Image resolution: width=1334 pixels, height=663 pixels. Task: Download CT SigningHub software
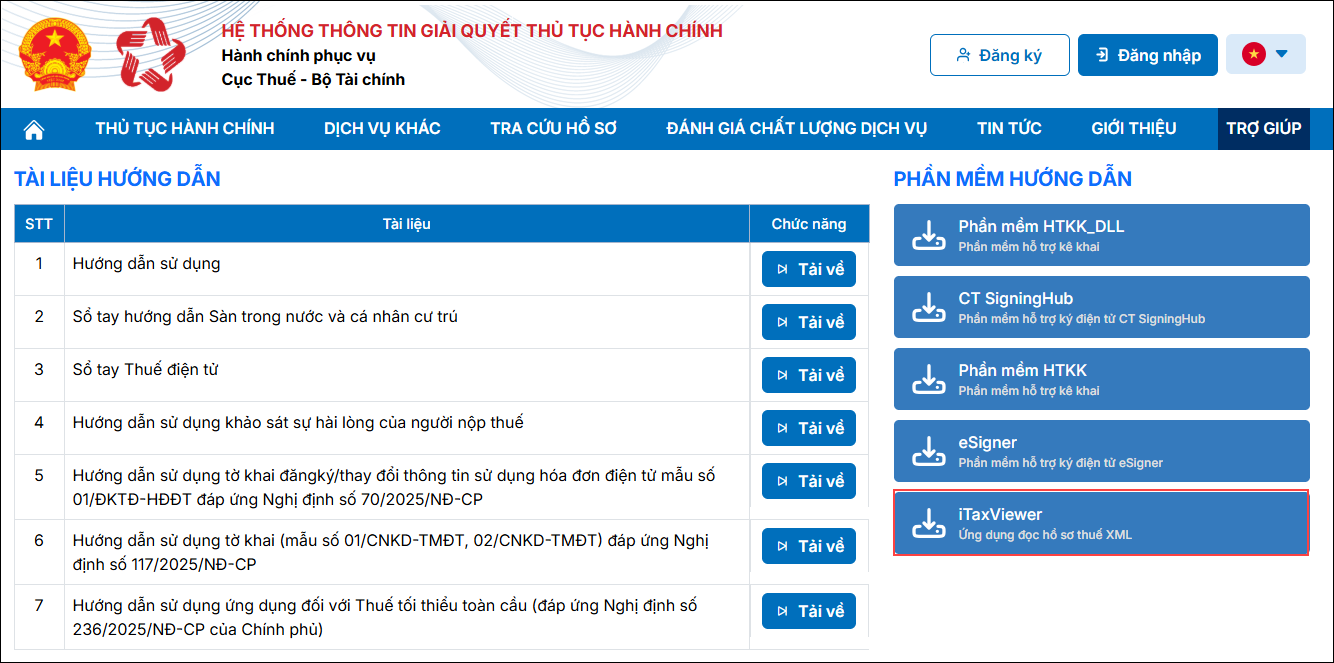(1102, 307)
